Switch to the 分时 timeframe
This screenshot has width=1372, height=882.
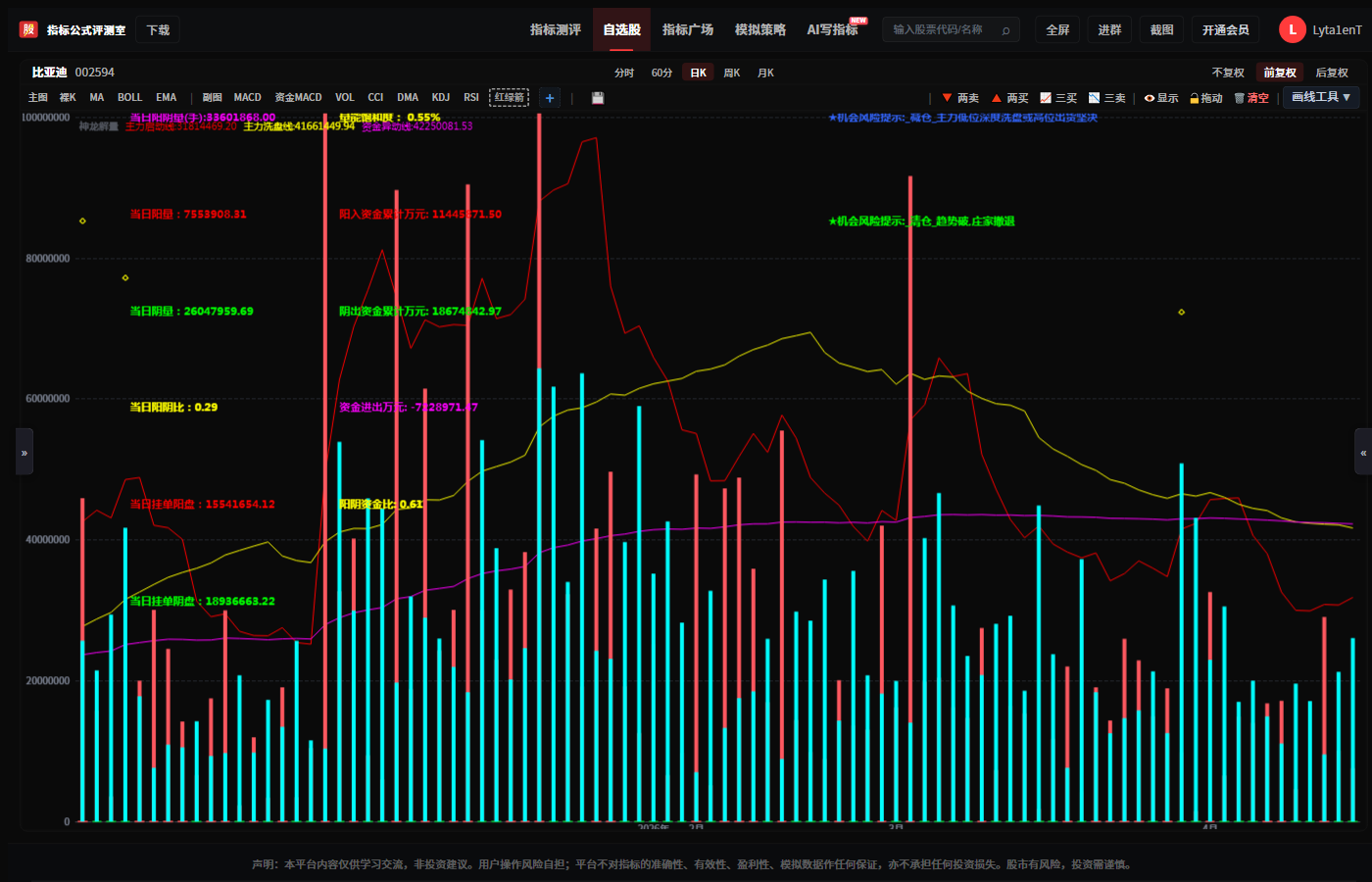tap(624, 73)
